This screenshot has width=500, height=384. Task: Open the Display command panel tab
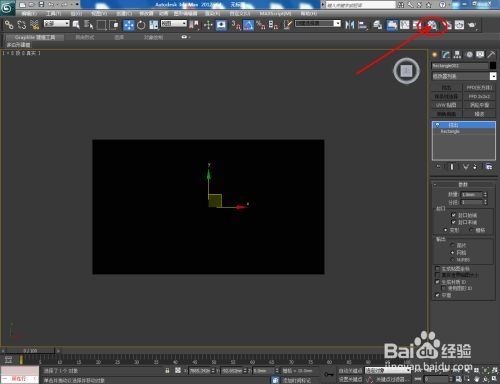(480, 55)
